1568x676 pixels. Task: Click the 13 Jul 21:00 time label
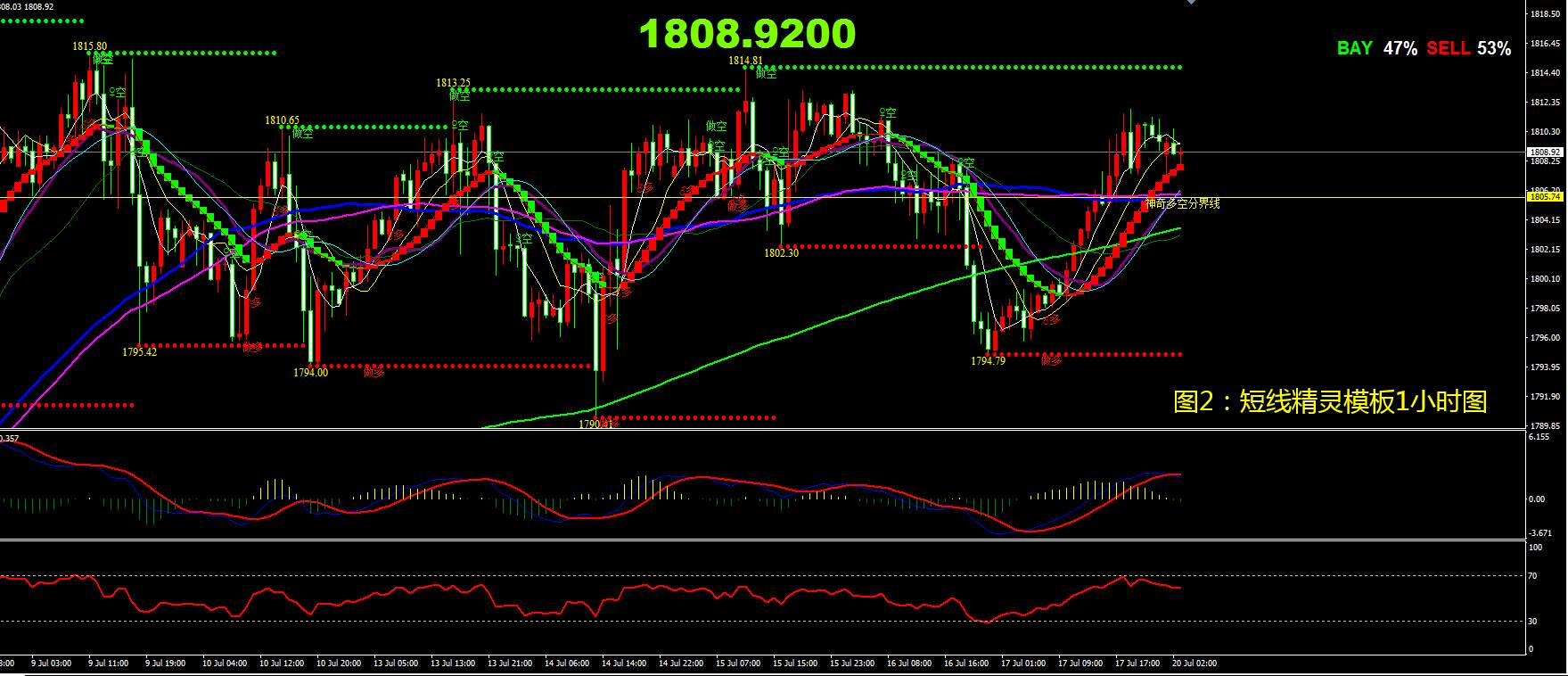[x=510, y=664]
